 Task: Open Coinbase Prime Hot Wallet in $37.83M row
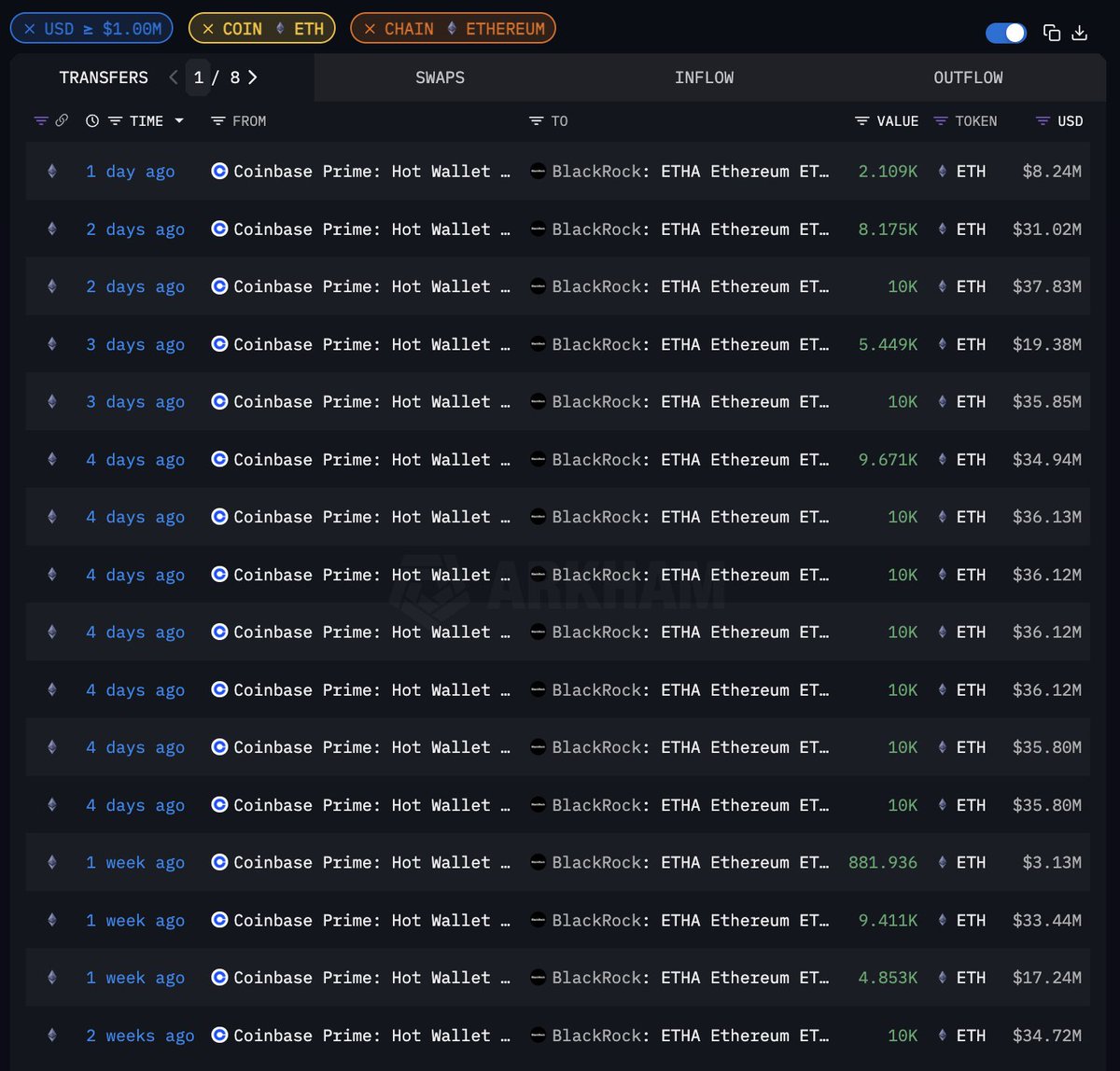click(x=371, y=286)
